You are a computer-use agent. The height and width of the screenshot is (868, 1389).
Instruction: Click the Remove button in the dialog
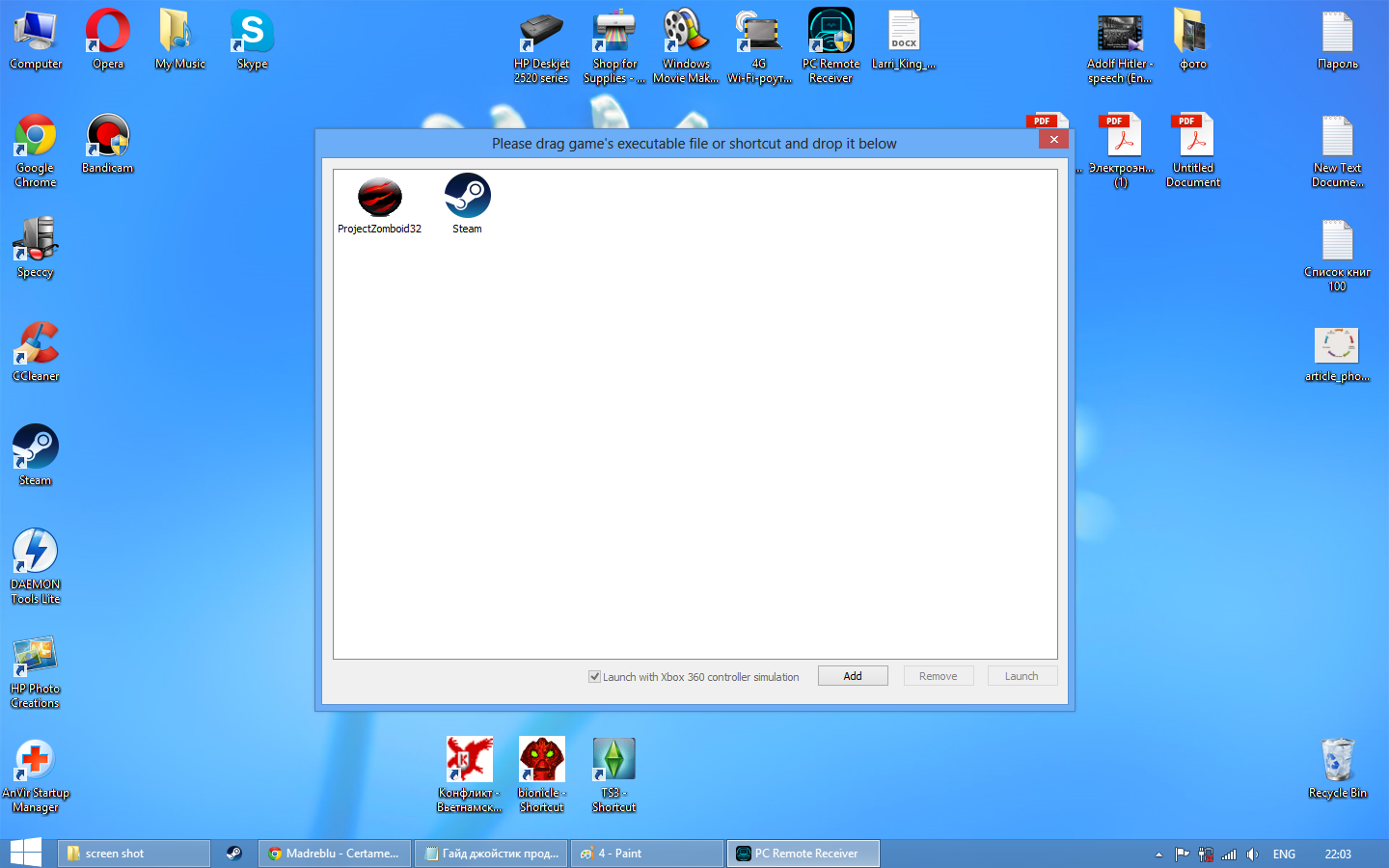pyautogui.click(x=939, y=676)
